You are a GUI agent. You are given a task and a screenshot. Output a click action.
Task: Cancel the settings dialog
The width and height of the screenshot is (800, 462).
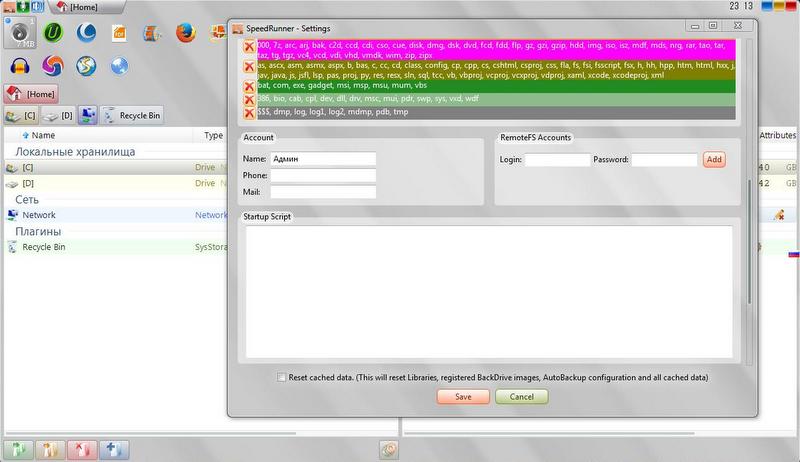(x=521, y=397)
